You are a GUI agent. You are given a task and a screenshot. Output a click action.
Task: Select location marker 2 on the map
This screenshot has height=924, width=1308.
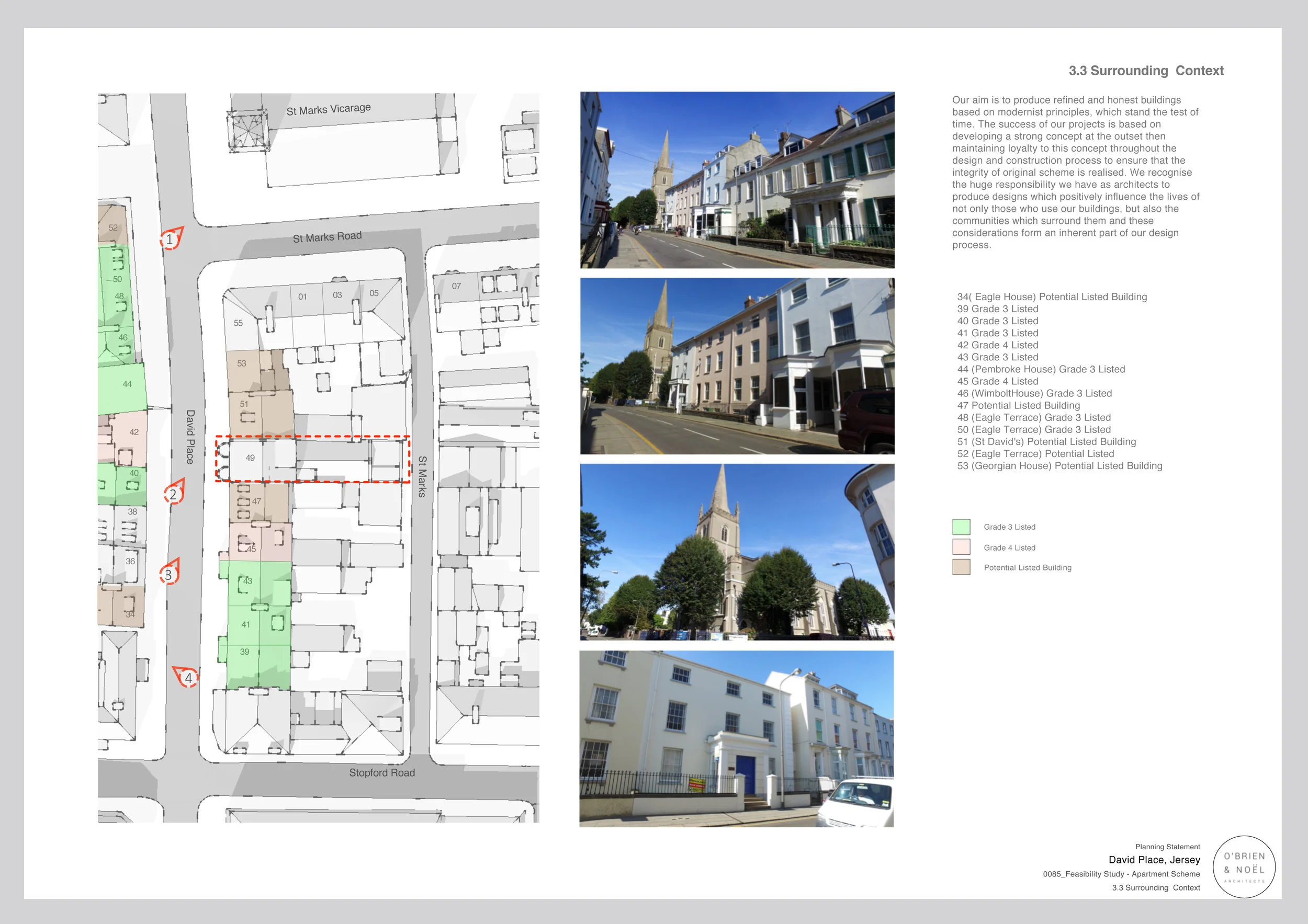point(173,495)
